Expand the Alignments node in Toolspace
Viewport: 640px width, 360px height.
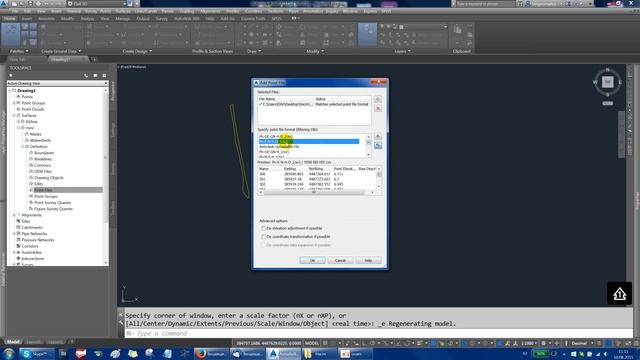[x=14, y=215]
